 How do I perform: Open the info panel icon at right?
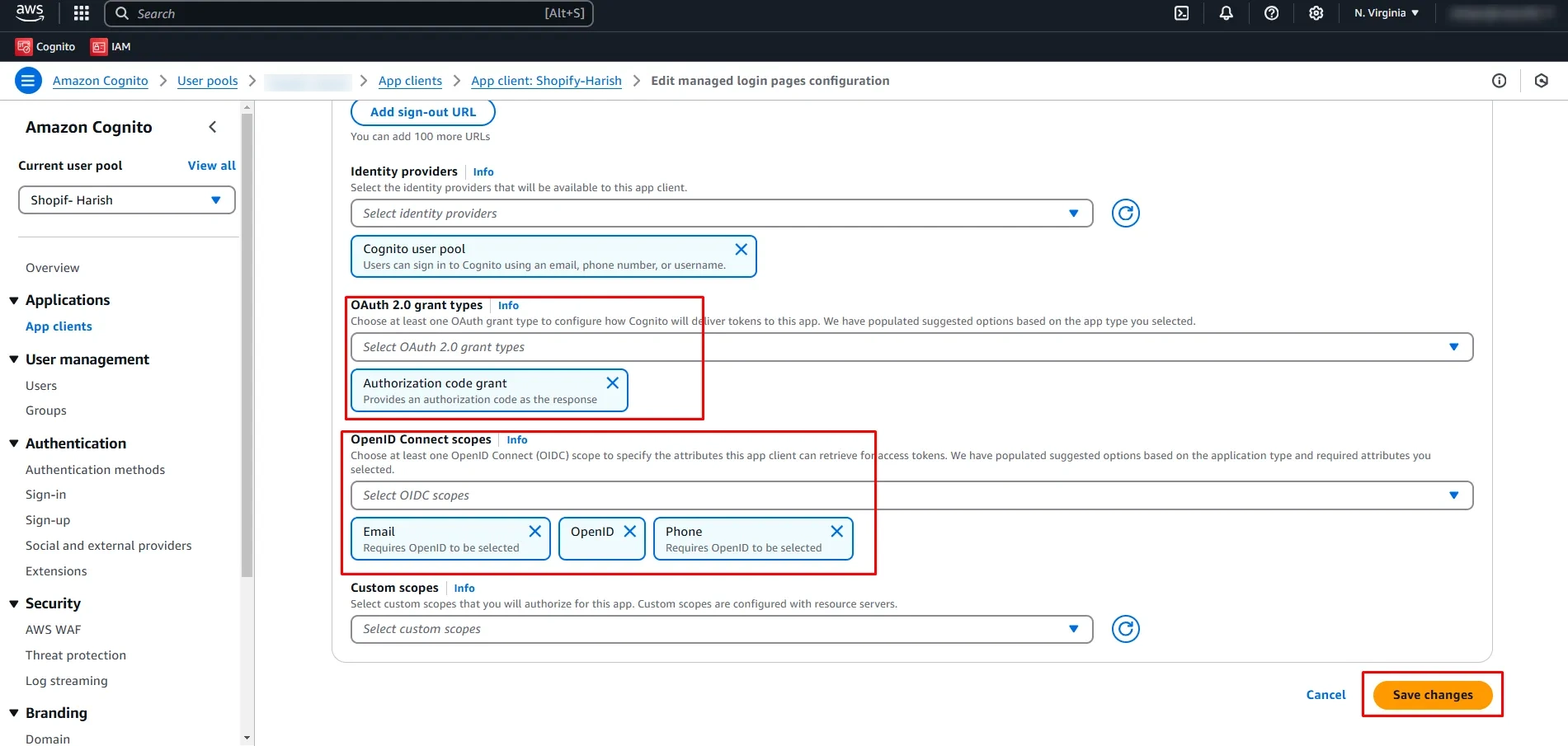click(1499, 81)
